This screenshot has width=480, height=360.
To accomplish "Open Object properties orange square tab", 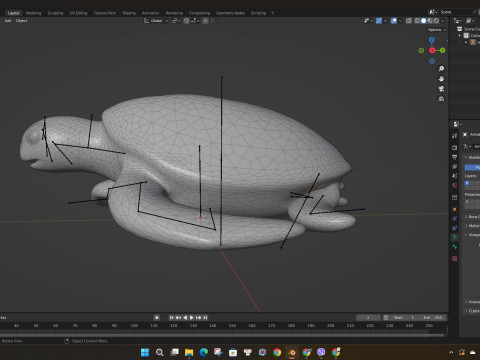I will tap(455, 209).
